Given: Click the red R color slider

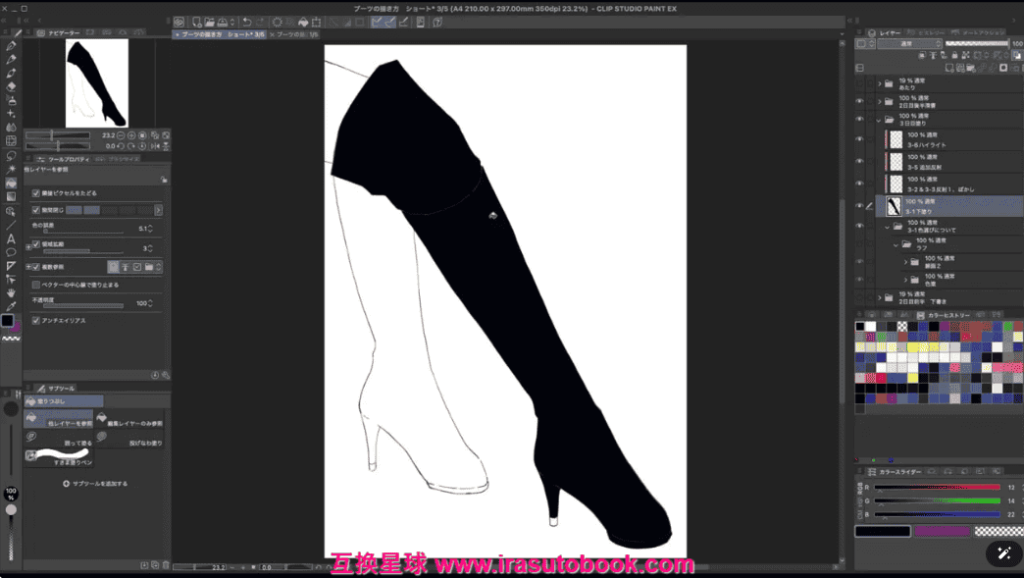Looking at the screenshot, I should point(937,487).
